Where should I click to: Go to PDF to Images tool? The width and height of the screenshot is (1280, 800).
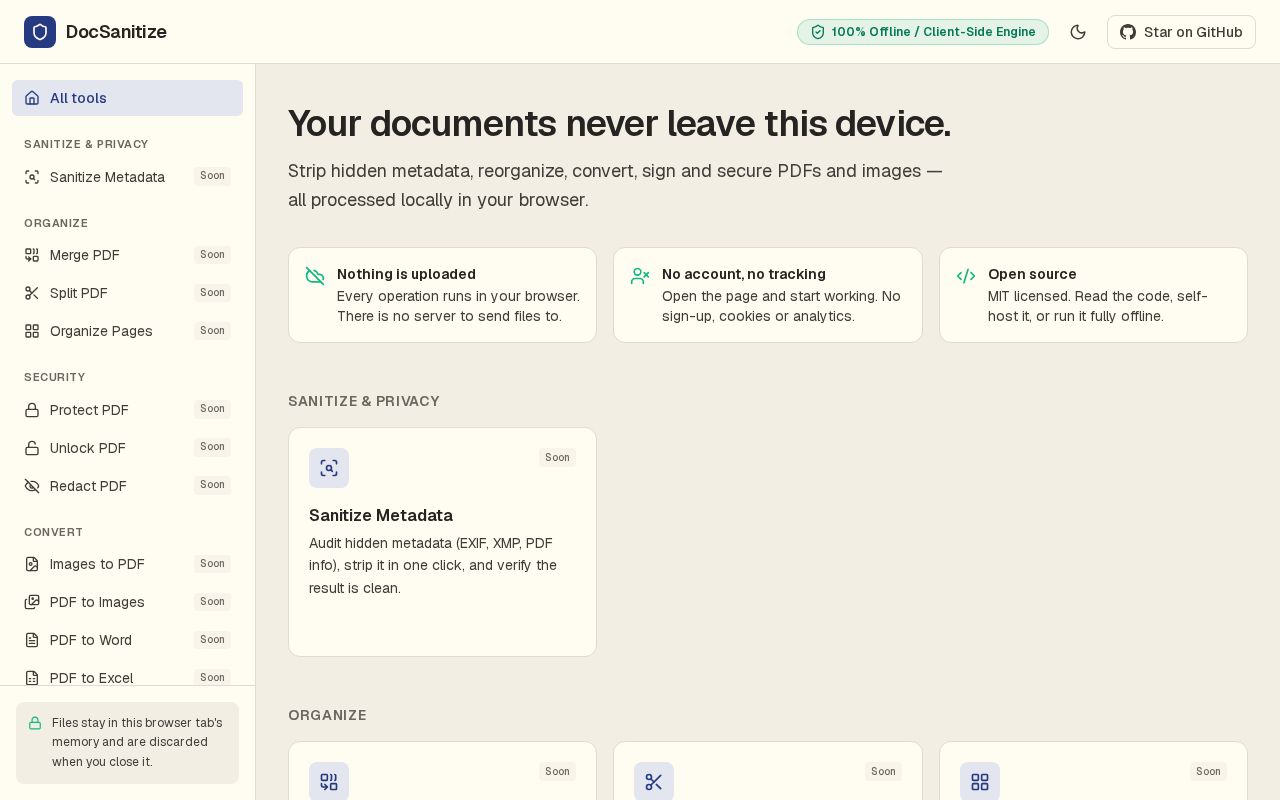pos(127,602)
